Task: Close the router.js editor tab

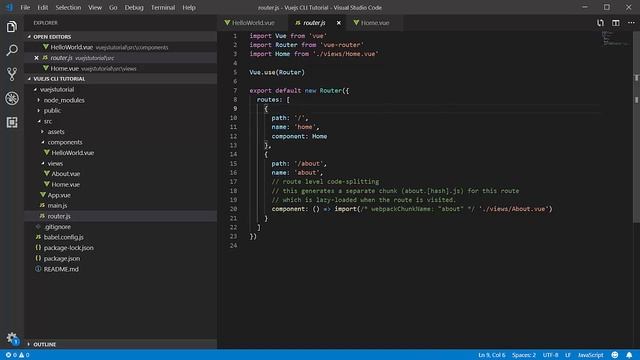Action: (x=338, y=23)
